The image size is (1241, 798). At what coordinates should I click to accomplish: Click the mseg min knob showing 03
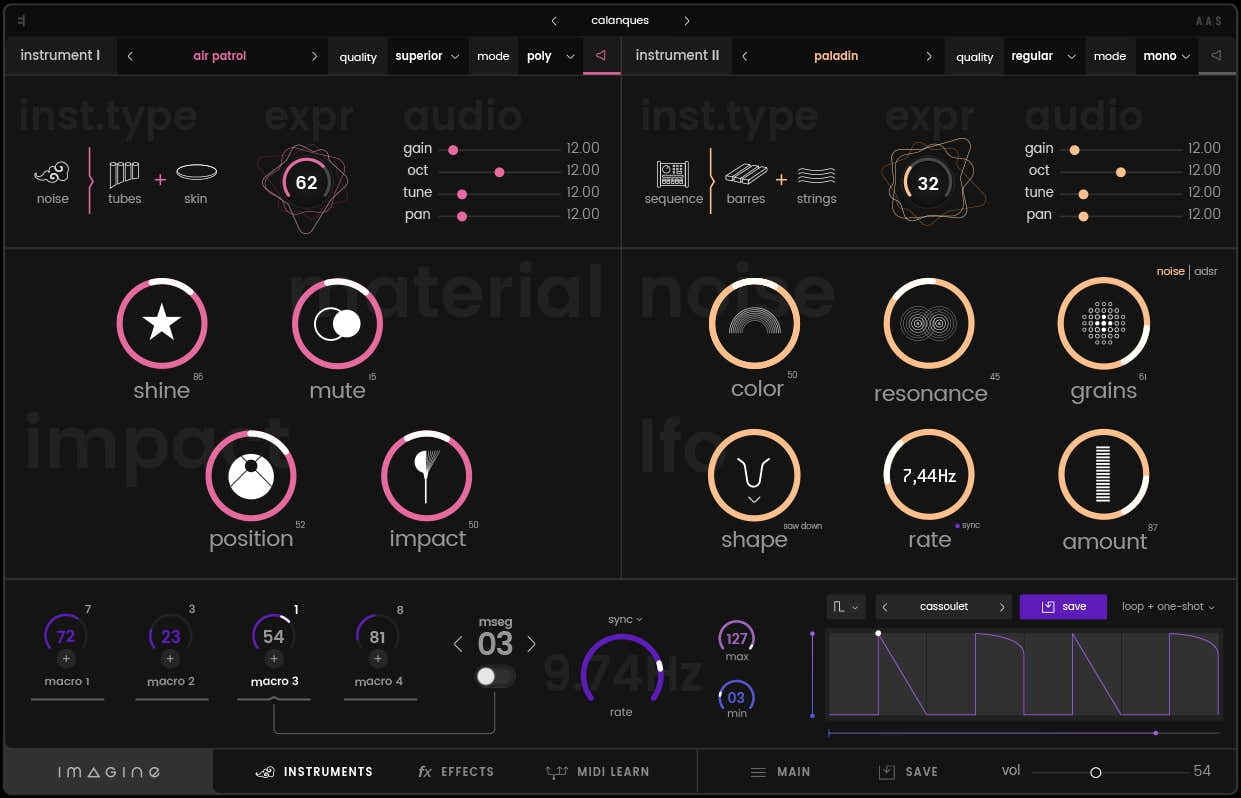tap(737, 697)
